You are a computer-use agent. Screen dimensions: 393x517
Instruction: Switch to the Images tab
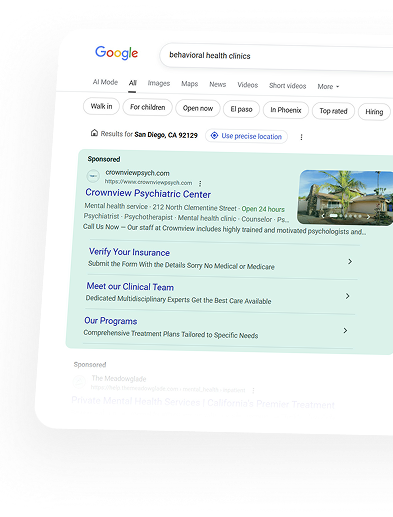pos(159,83)
